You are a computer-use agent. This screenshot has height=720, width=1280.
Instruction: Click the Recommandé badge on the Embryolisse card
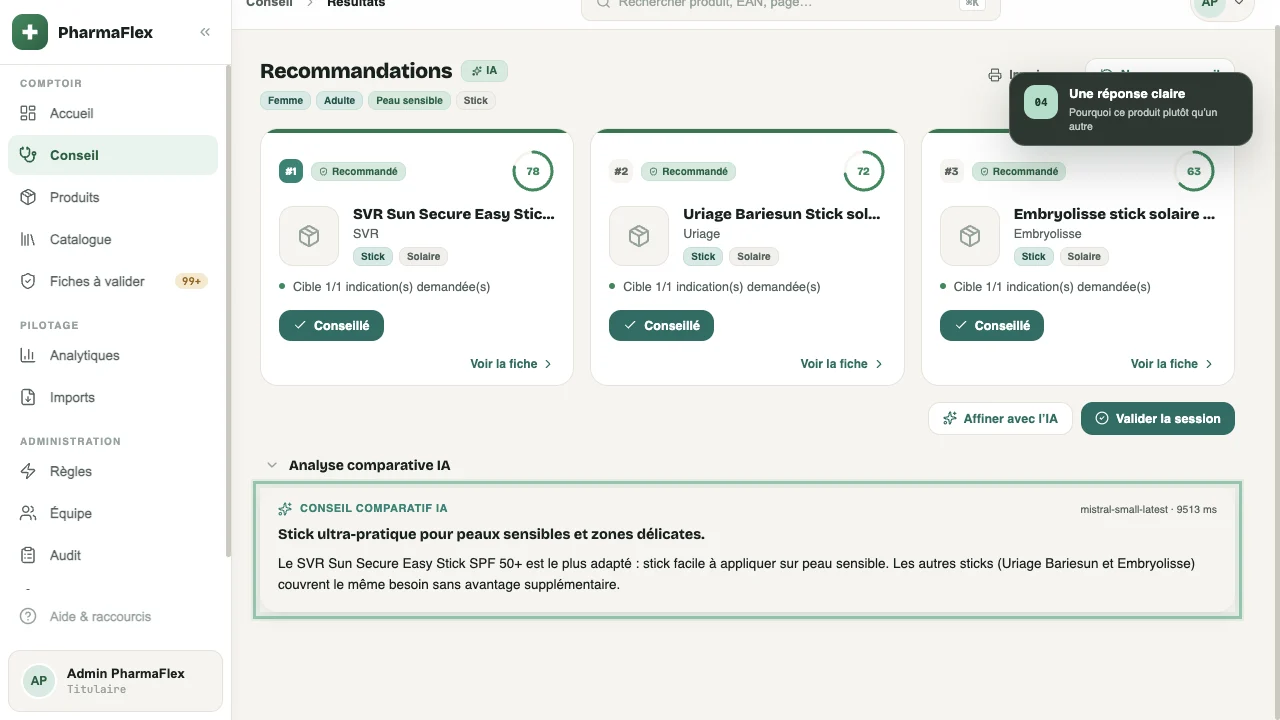click(x=1018, y=171)
